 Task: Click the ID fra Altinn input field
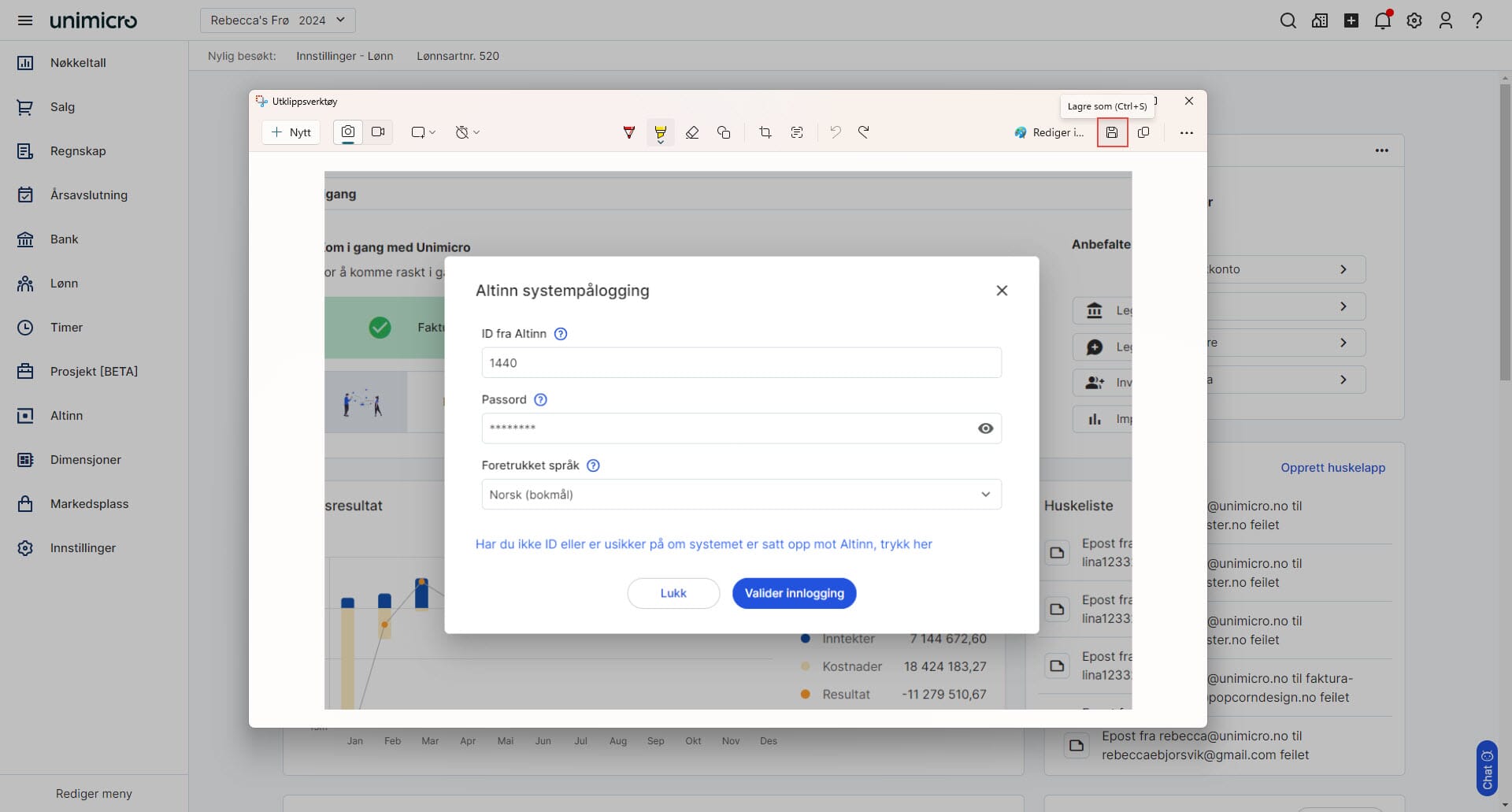point(741,363)
